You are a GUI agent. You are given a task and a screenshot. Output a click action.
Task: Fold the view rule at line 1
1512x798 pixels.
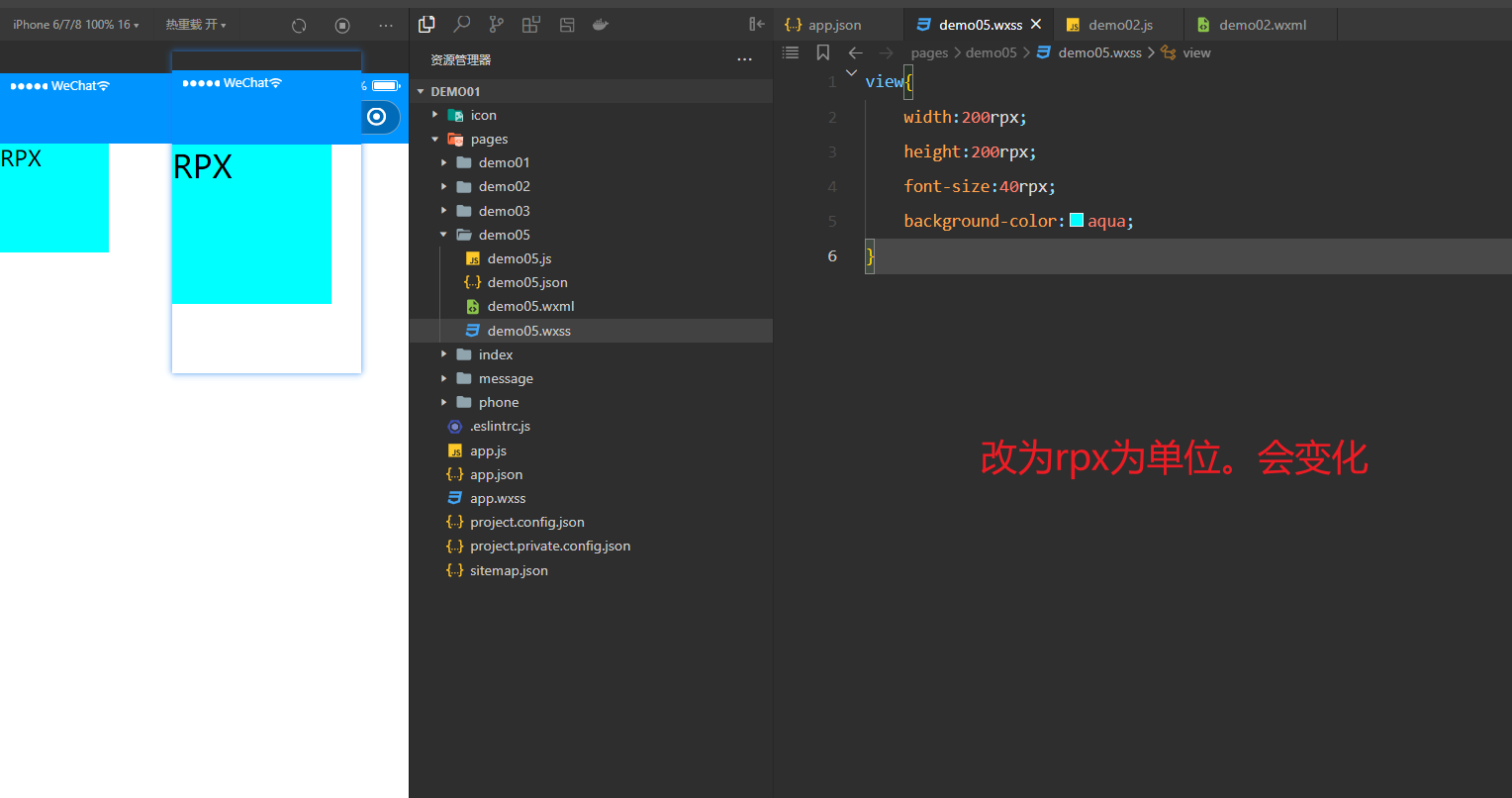click(851, 72)
